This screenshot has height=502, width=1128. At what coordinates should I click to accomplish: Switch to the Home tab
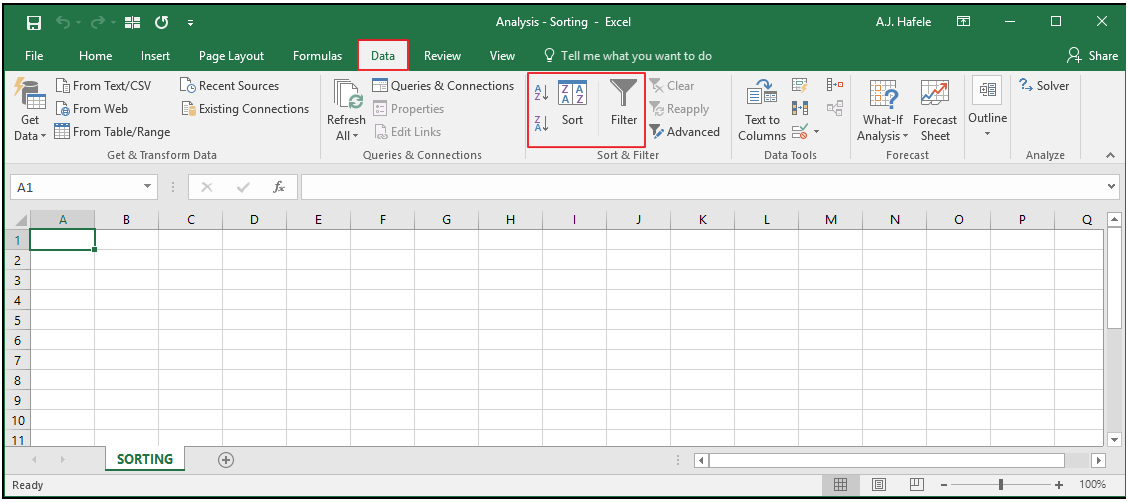(x=96, y=55)
